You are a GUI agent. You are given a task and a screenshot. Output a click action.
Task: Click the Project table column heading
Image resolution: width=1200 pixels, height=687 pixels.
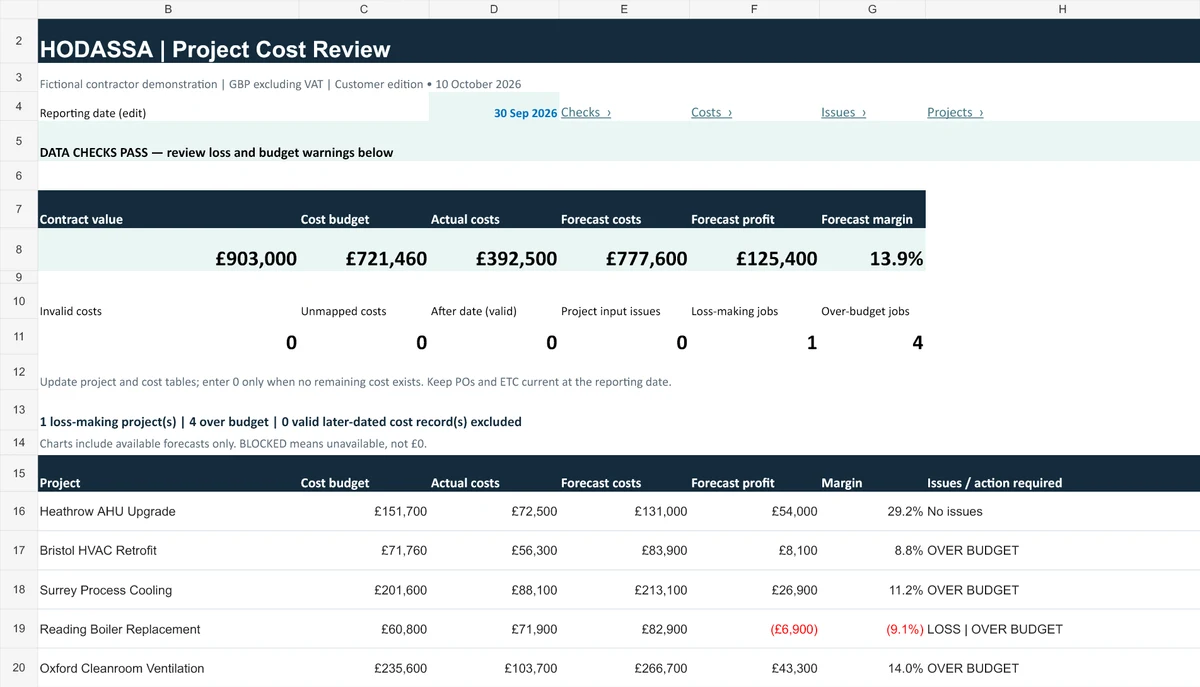[x=60, y=483]
